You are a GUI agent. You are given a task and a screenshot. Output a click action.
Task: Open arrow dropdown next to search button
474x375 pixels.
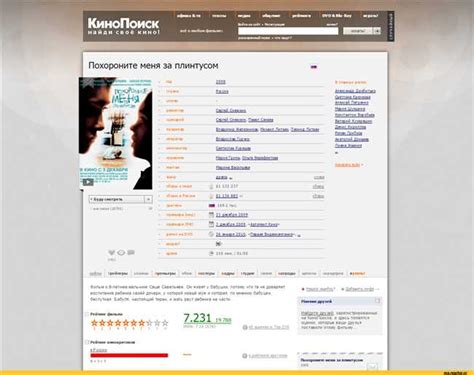point(377,31)
